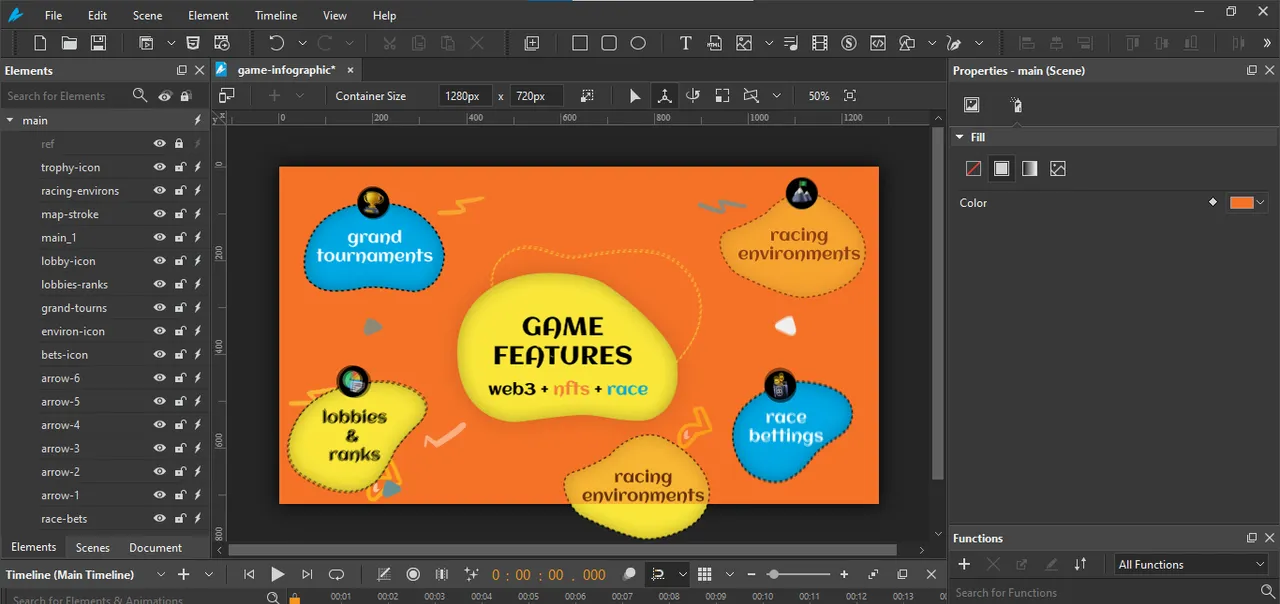Image resolution: width=1280 pixels, height=604 pixels.
Task: Click the Search for Elements field
Action: (65, 96)
